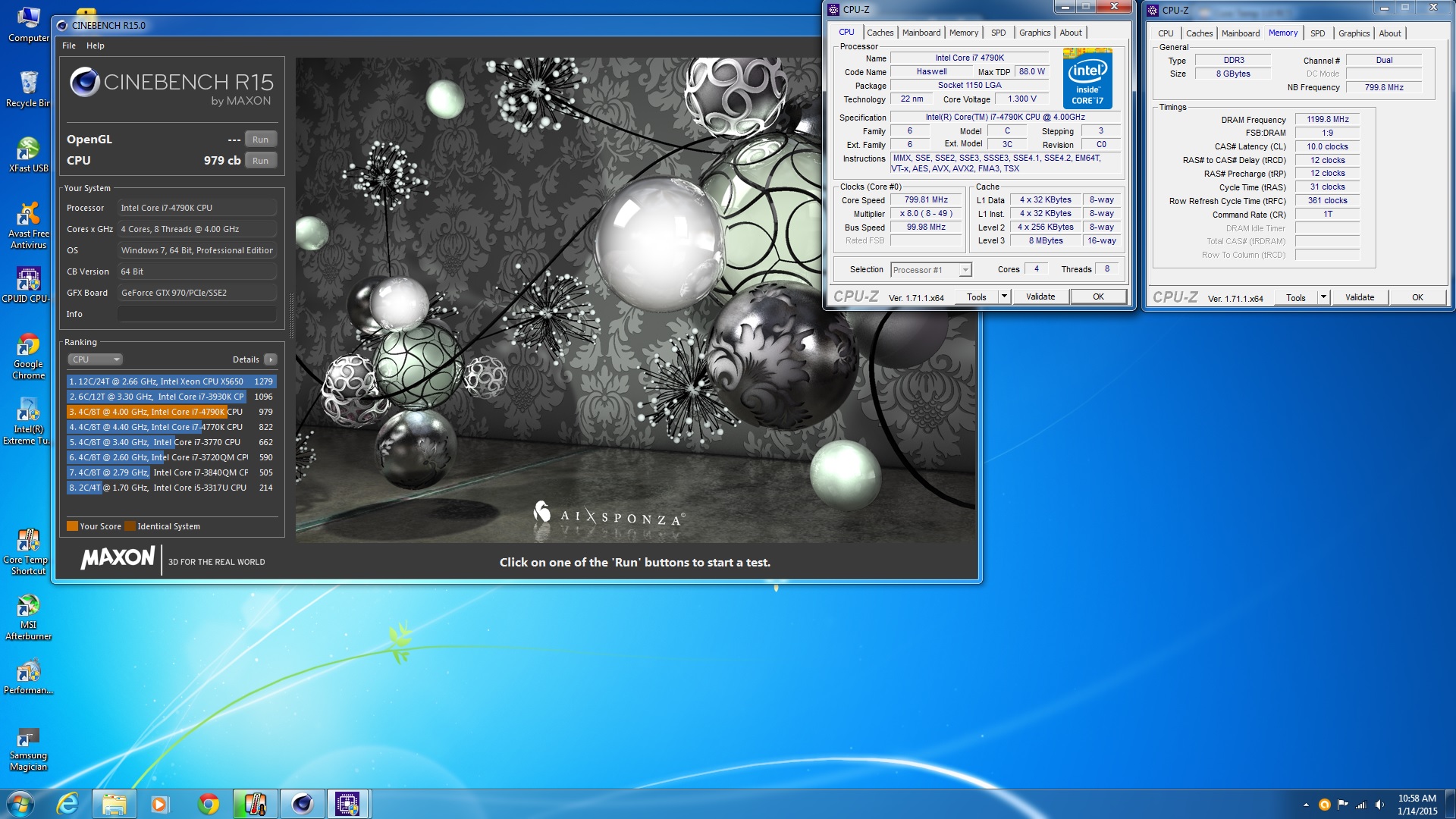
Task: Click the Info input field
Action: [196, 314]
